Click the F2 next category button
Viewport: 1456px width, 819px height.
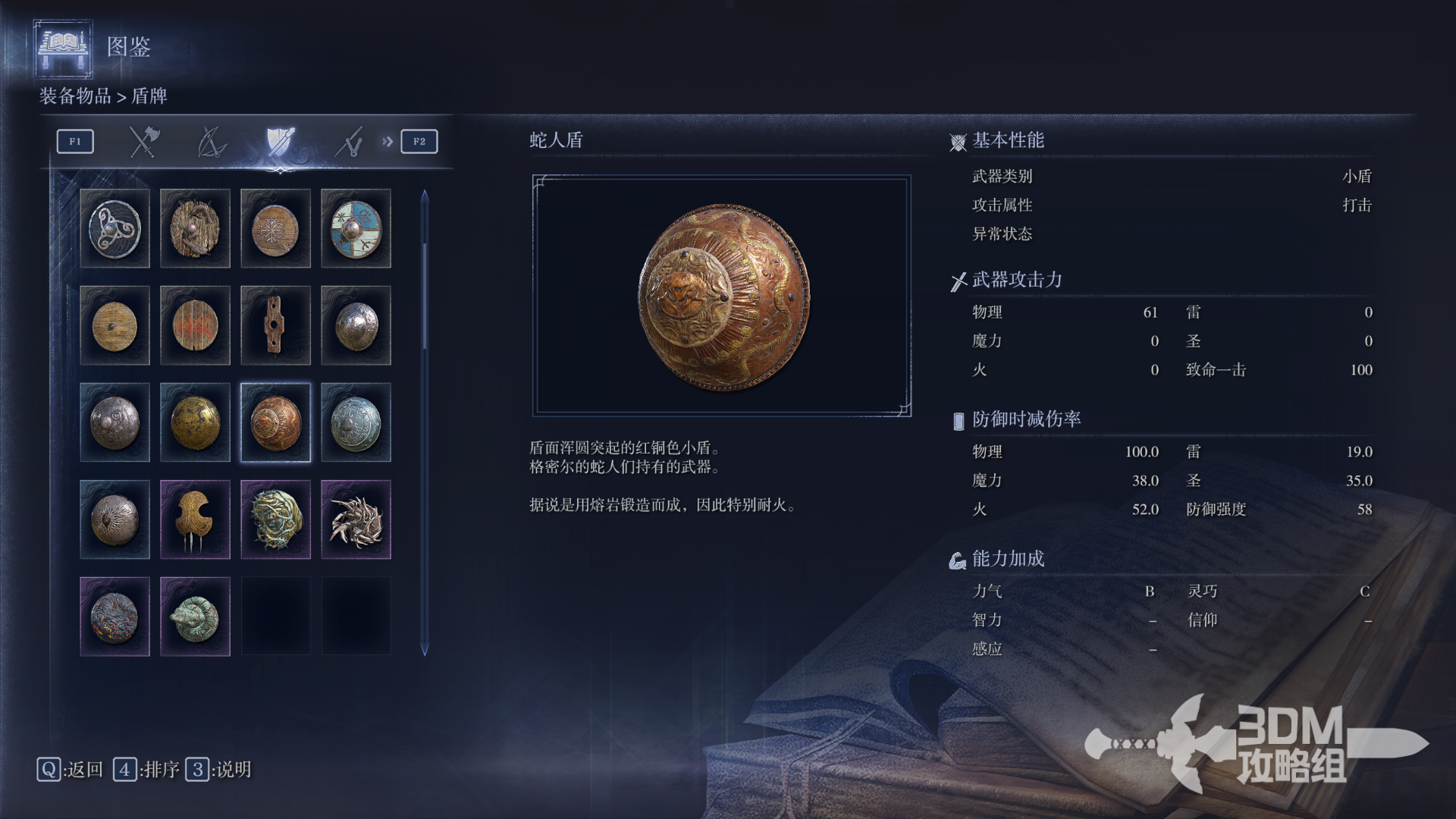click(x=419, y=142)
